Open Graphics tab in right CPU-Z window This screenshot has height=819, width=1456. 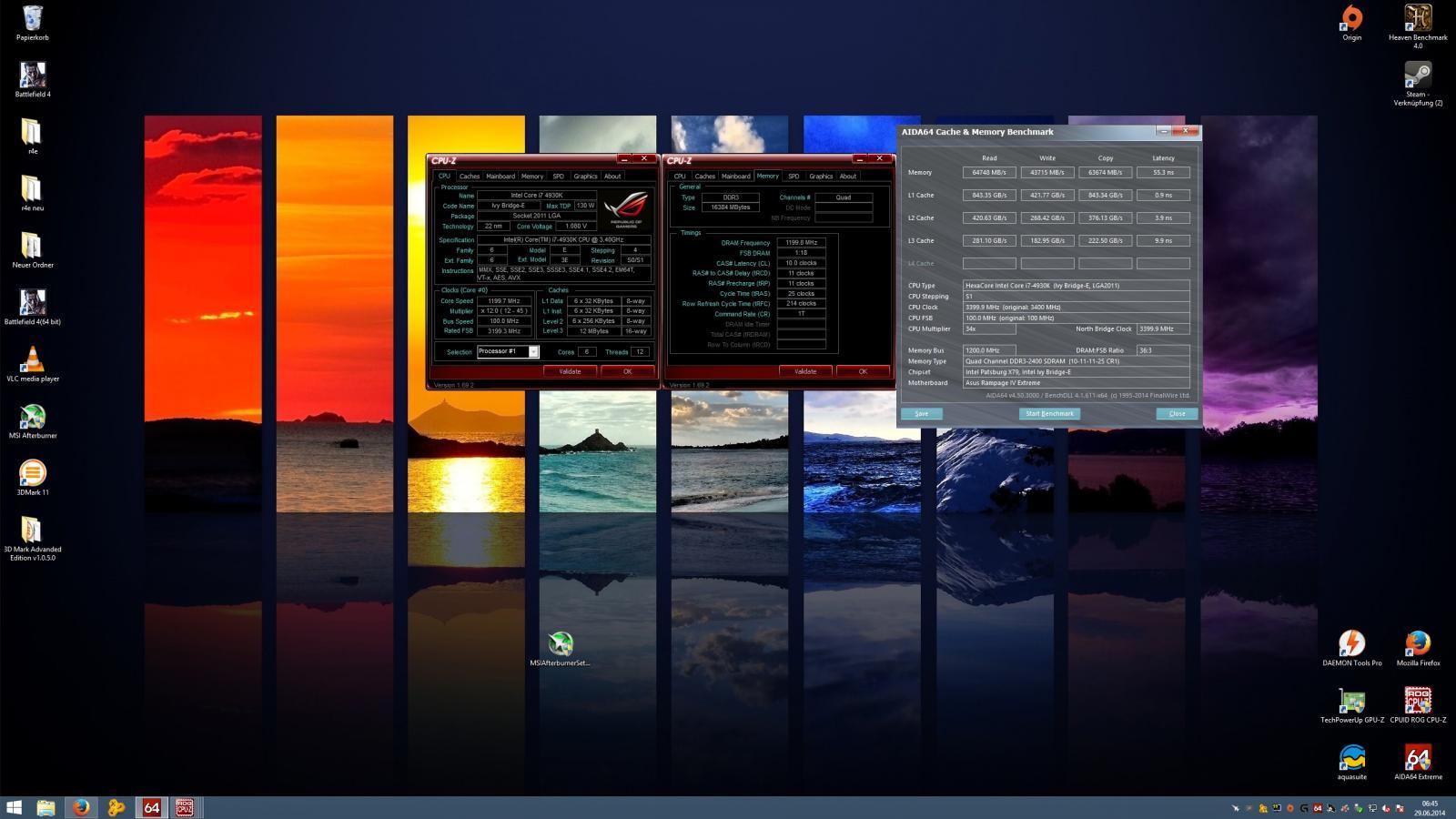tap(821, 177)
